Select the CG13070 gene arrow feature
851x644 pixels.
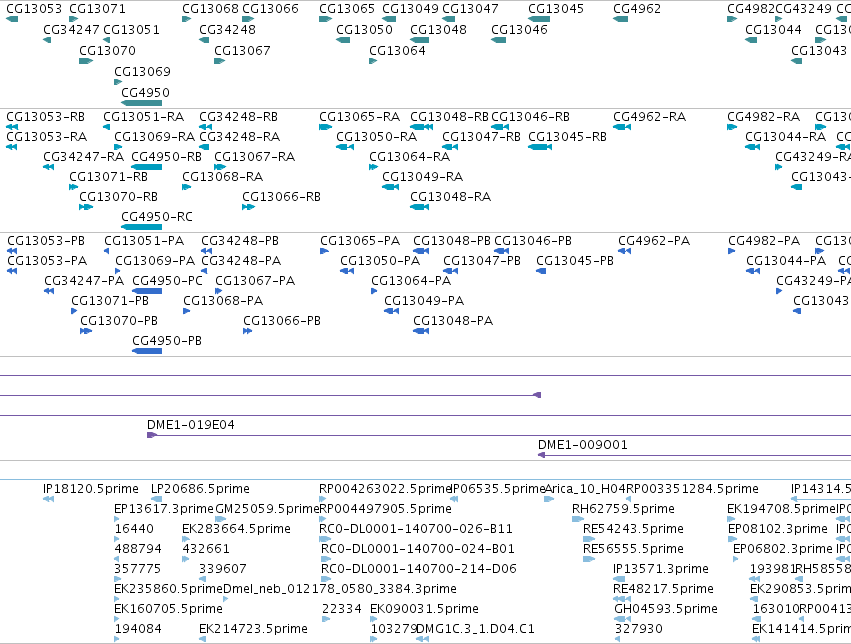(86, 61)
